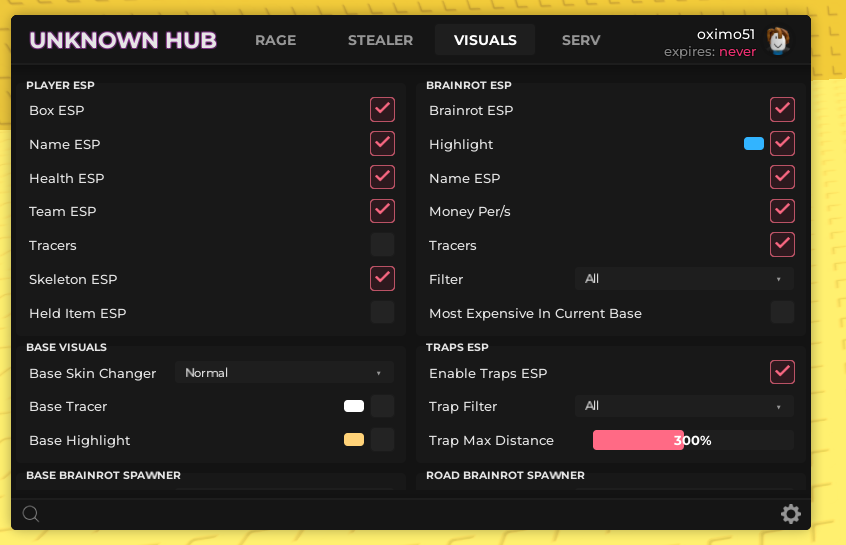This screenshot has height=545, width=846.
Task: Click the settings gear icon
Action: 790,514
